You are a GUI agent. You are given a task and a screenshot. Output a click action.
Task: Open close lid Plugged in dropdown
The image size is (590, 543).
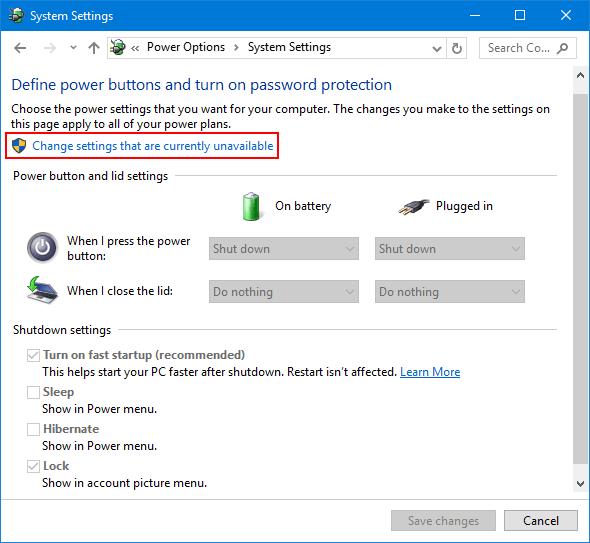coord(450,291)
